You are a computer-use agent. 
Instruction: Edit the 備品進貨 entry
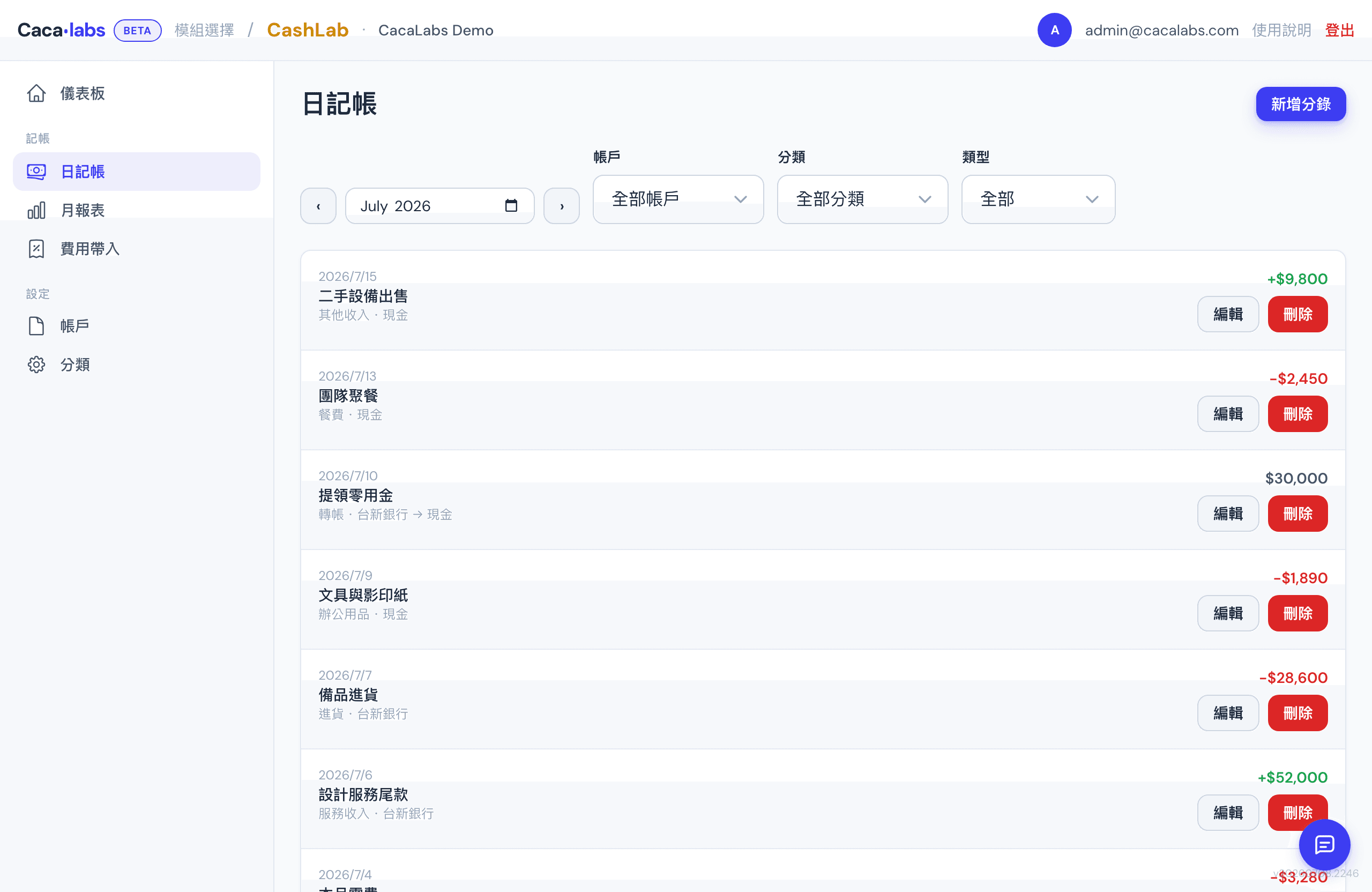(1228, 713)
